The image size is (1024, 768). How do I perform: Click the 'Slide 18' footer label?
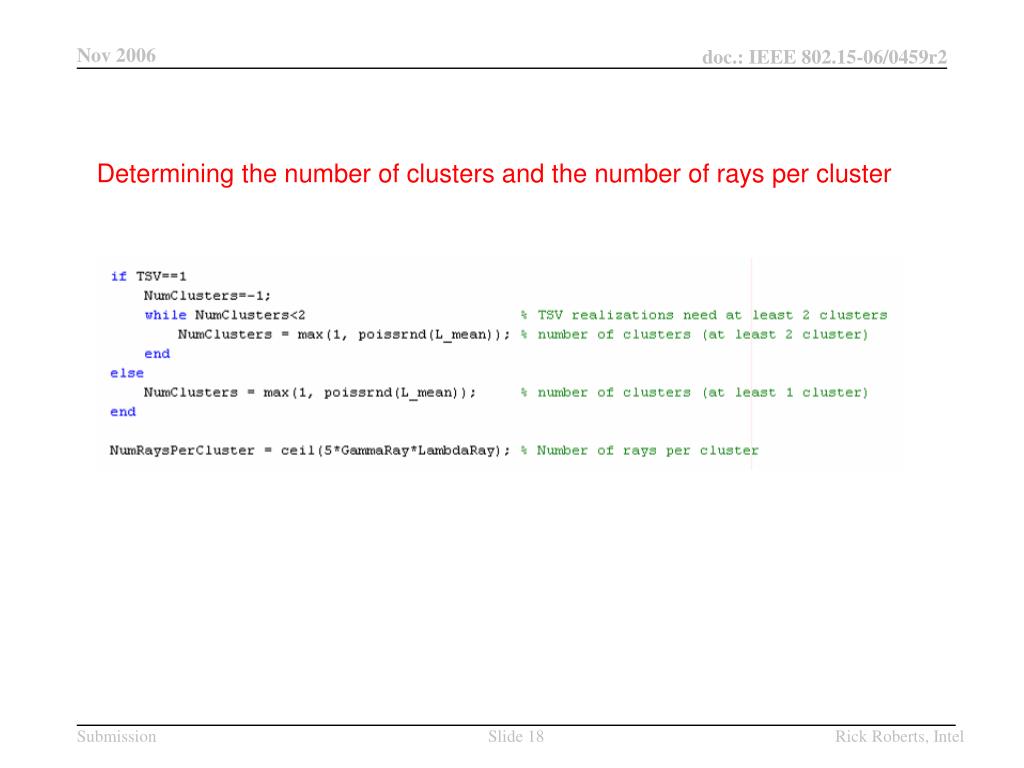[516, 737]
